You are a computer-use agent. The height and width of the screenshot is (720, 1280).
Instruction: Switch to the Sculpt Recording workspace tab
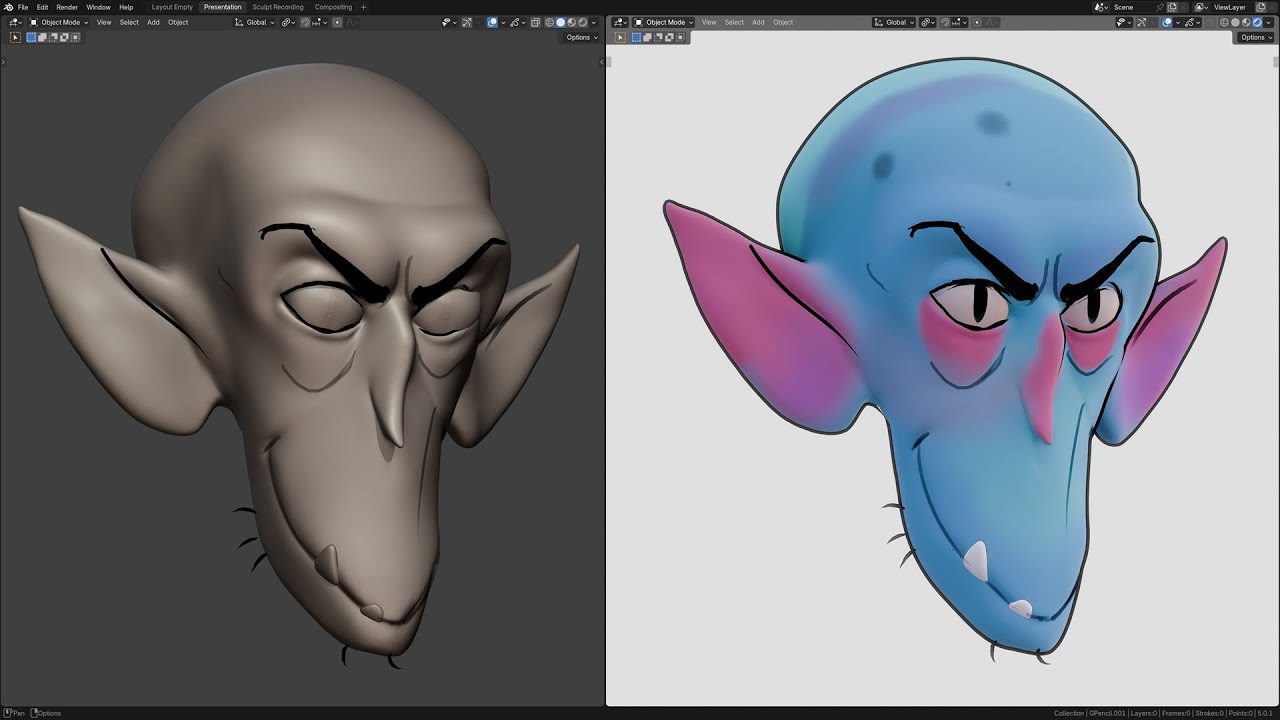click(x=278, y=7)
